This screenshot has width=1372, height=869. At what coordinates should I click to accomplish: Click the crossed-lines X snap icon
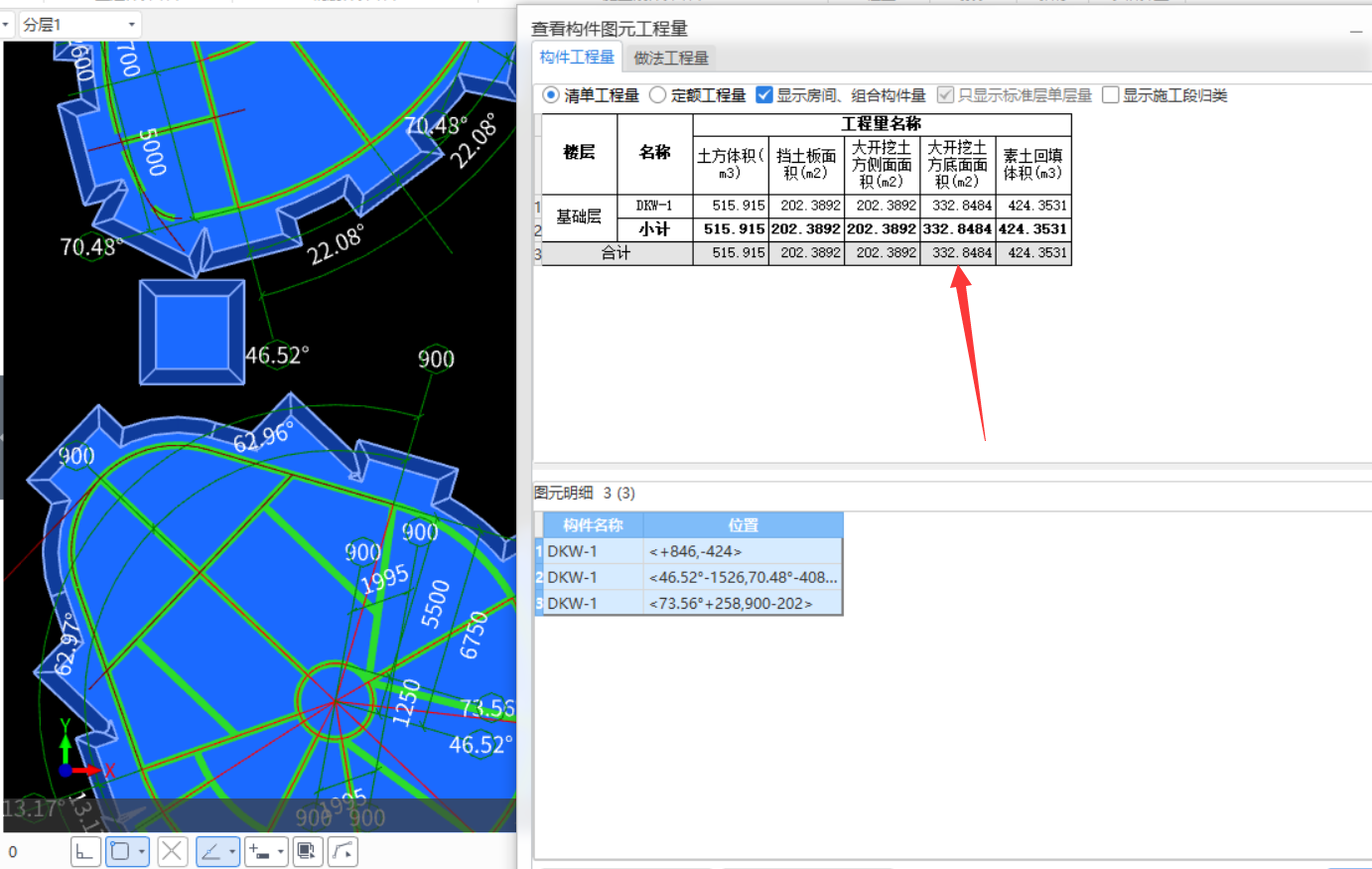(x=172, y=851)
